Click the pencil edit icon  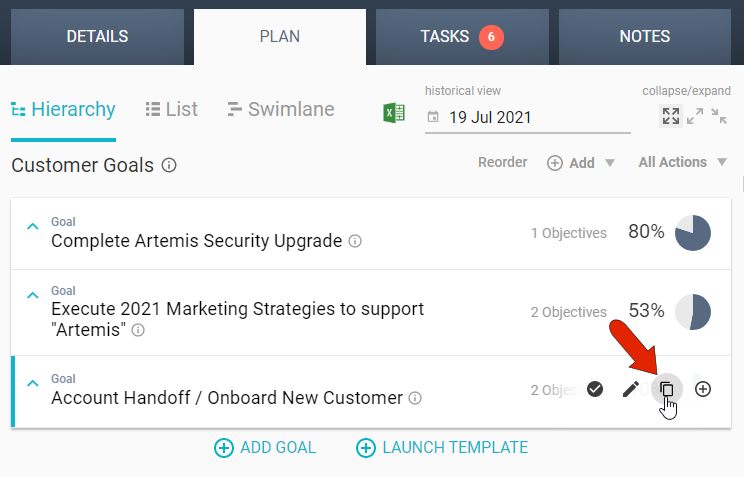[630, 389]
